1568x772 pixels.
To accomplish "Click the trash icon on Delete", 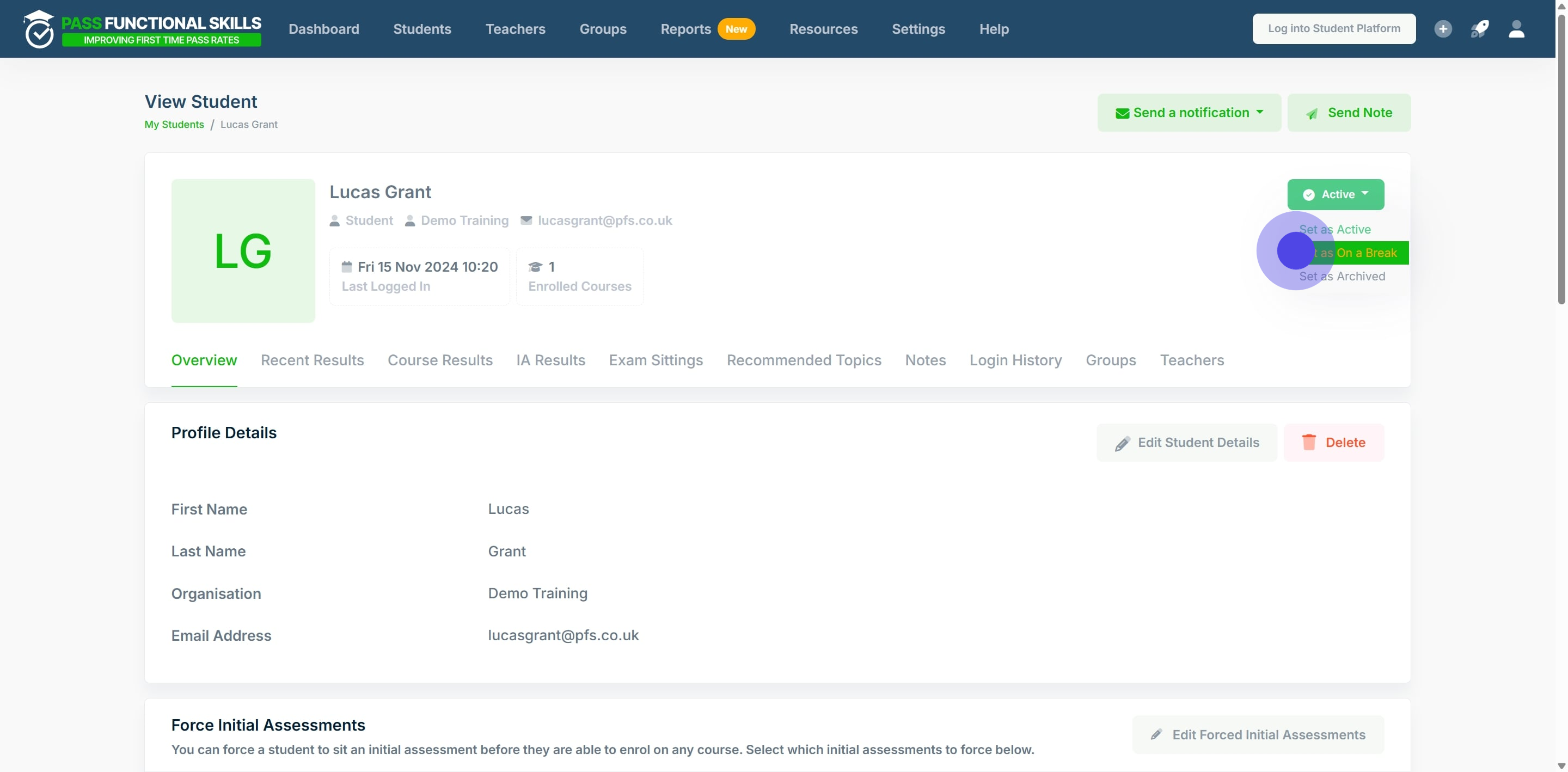I will 1309,442.
